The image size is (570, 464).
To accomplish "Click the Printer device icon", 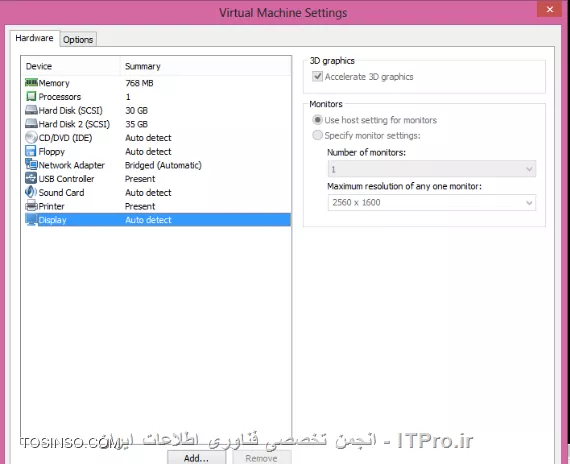I will click(x=31, y=206).
